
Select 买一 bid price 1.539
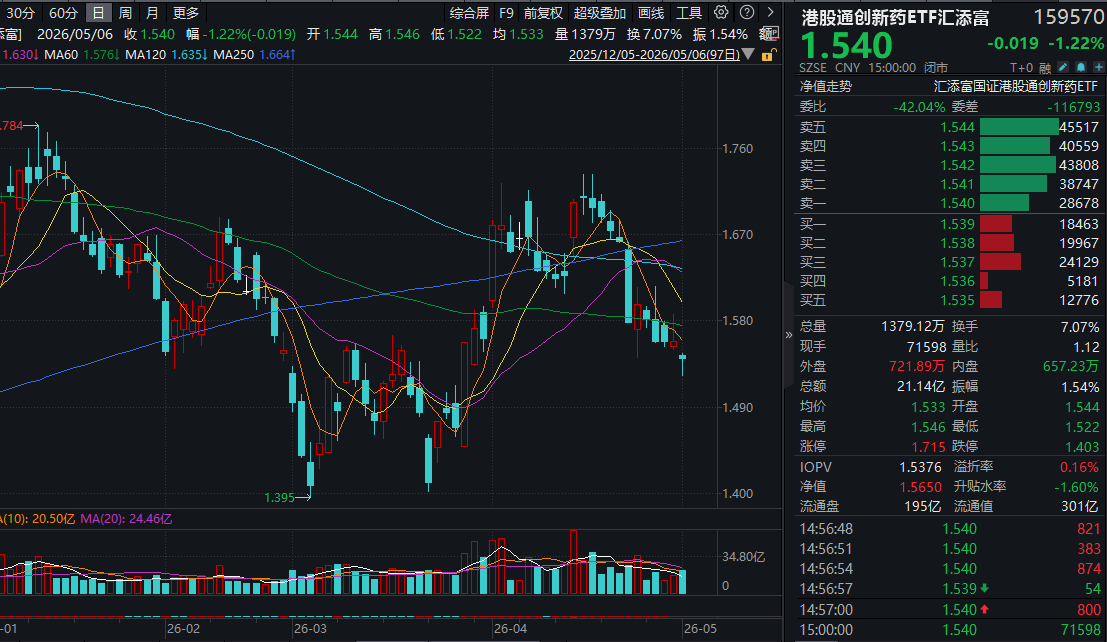957,224
